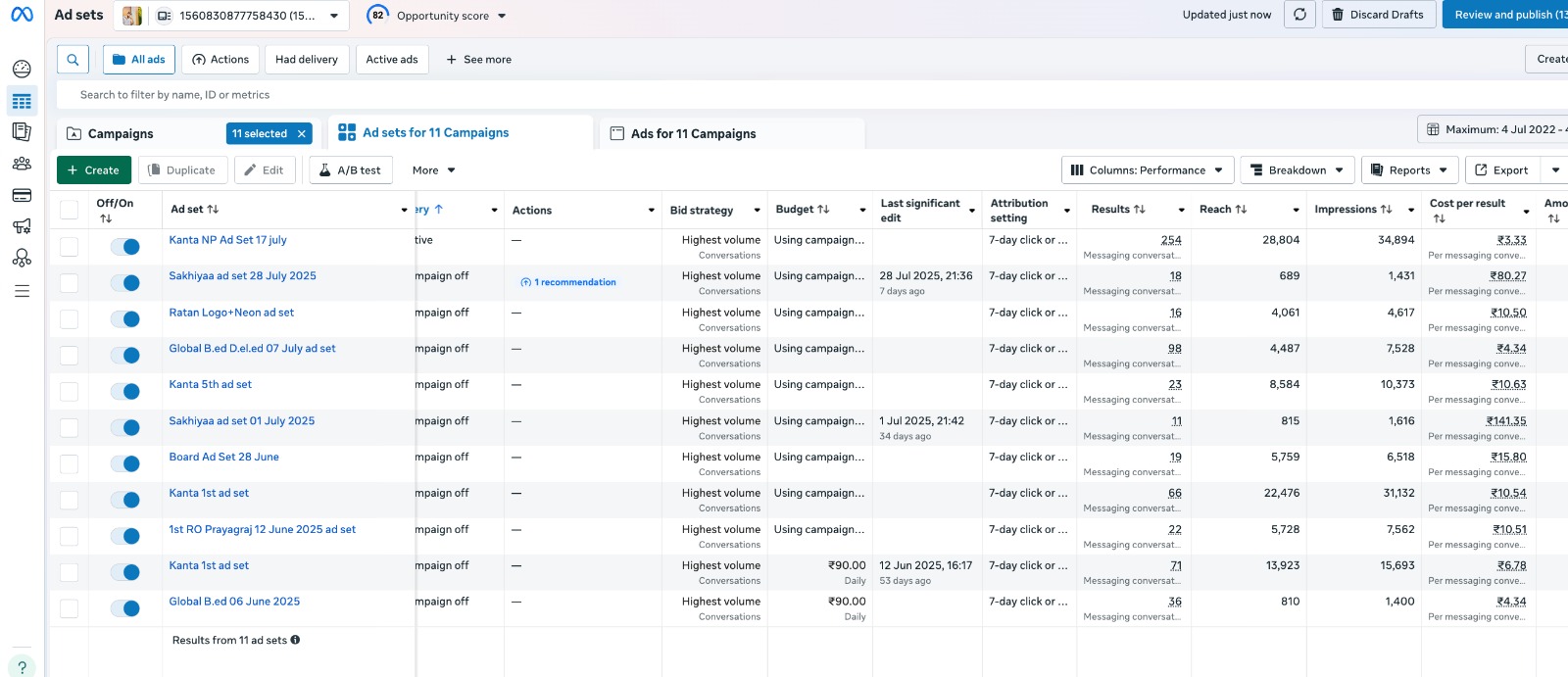Clear the 11 selected filter chip
Viewport: 1568px width, 677px height.
(x=302, y=134)
